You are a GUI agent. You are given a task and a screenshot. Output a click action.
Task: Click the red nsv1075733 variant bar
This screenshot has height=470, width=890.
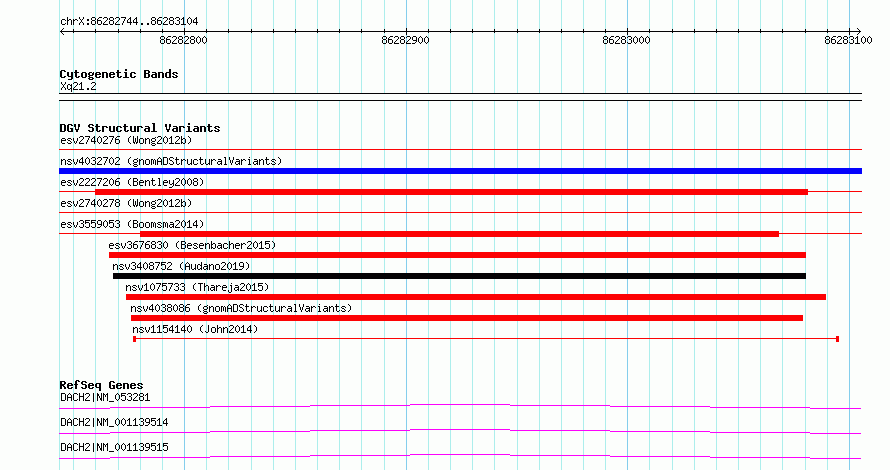tap(476, 297)
